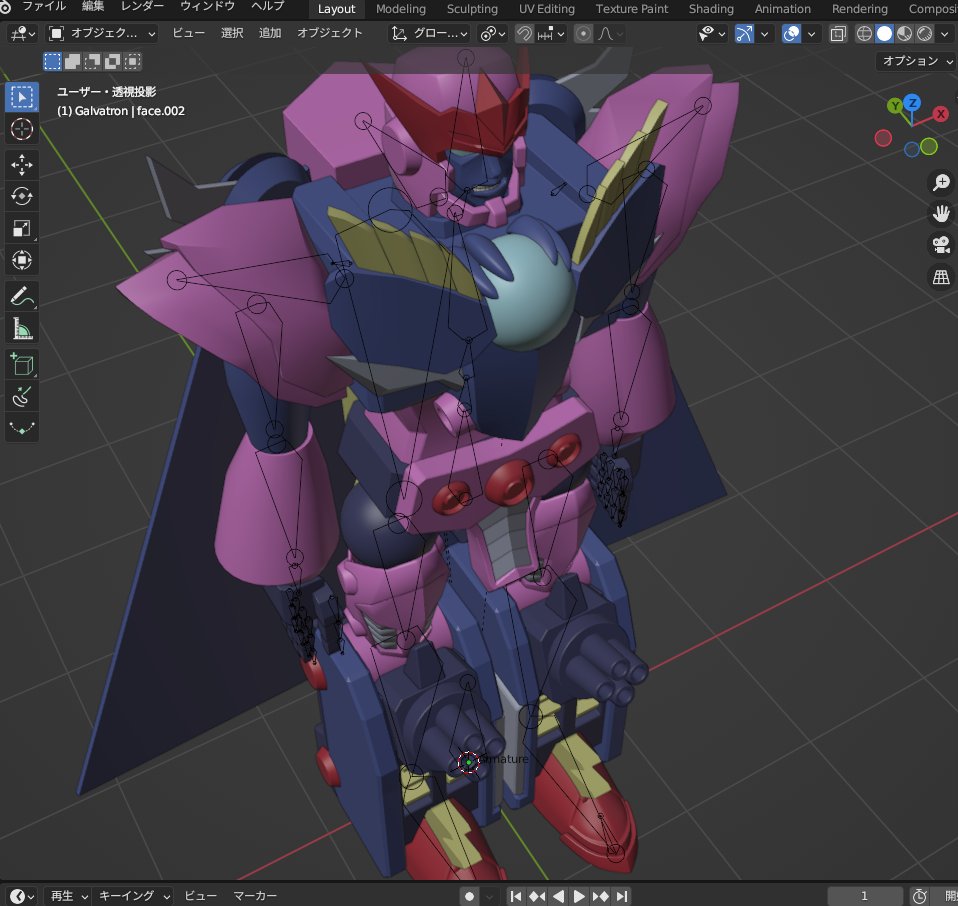Toggle X-ray view
This screenshot has height=906, width=958.
(x=838, y=34)
